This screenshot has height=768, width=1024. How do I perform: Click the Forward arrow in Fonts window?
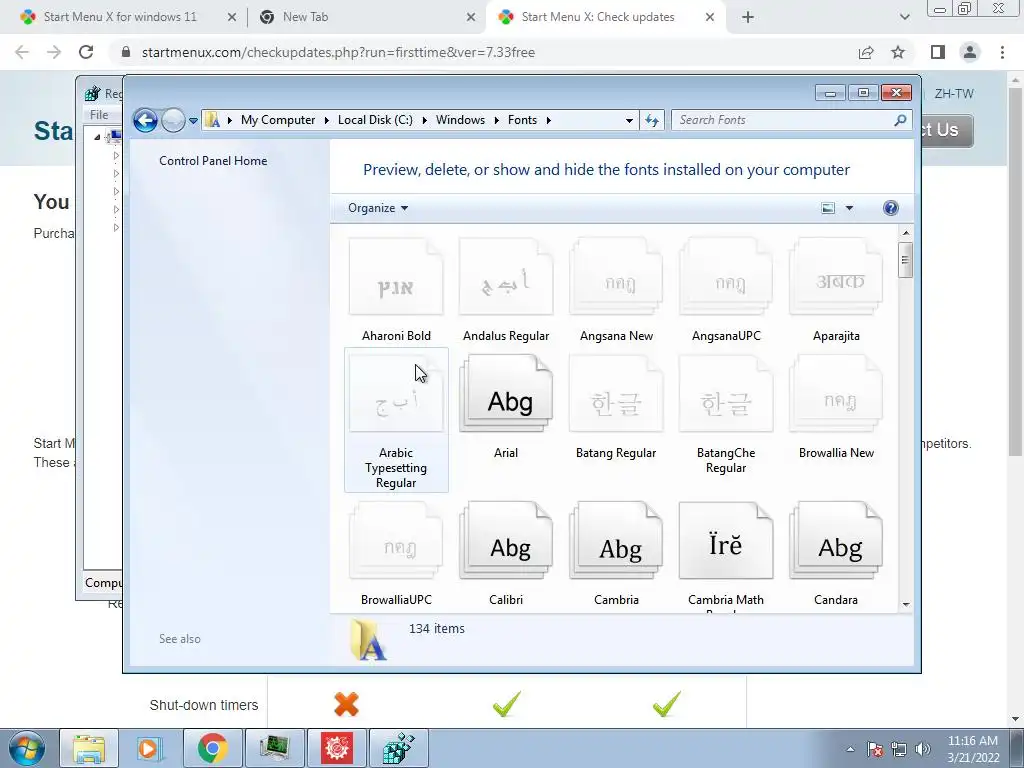click(173, 120)
